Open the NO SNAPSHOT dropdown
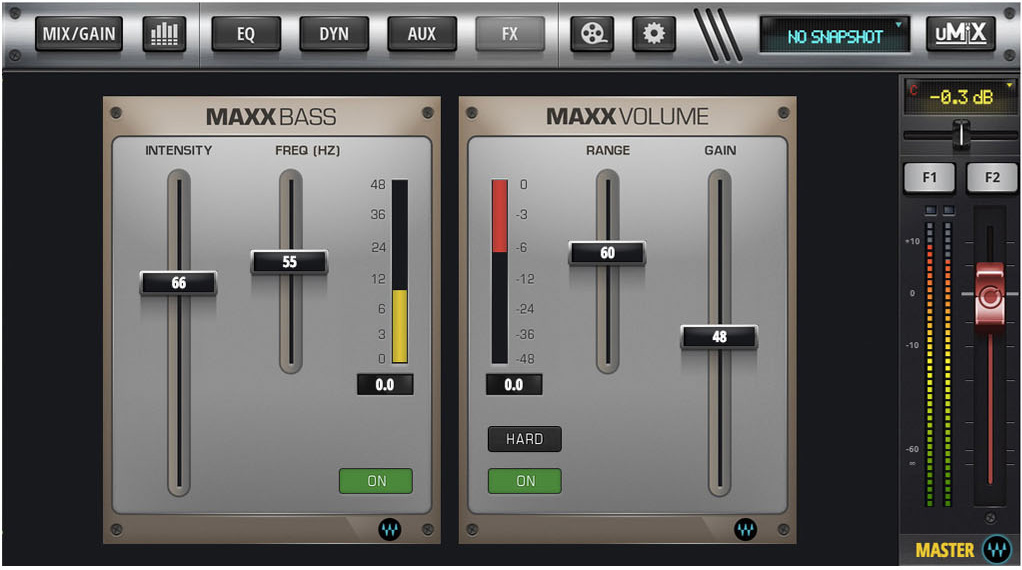The image size is (1022, 570). click(x=835, y=36)
